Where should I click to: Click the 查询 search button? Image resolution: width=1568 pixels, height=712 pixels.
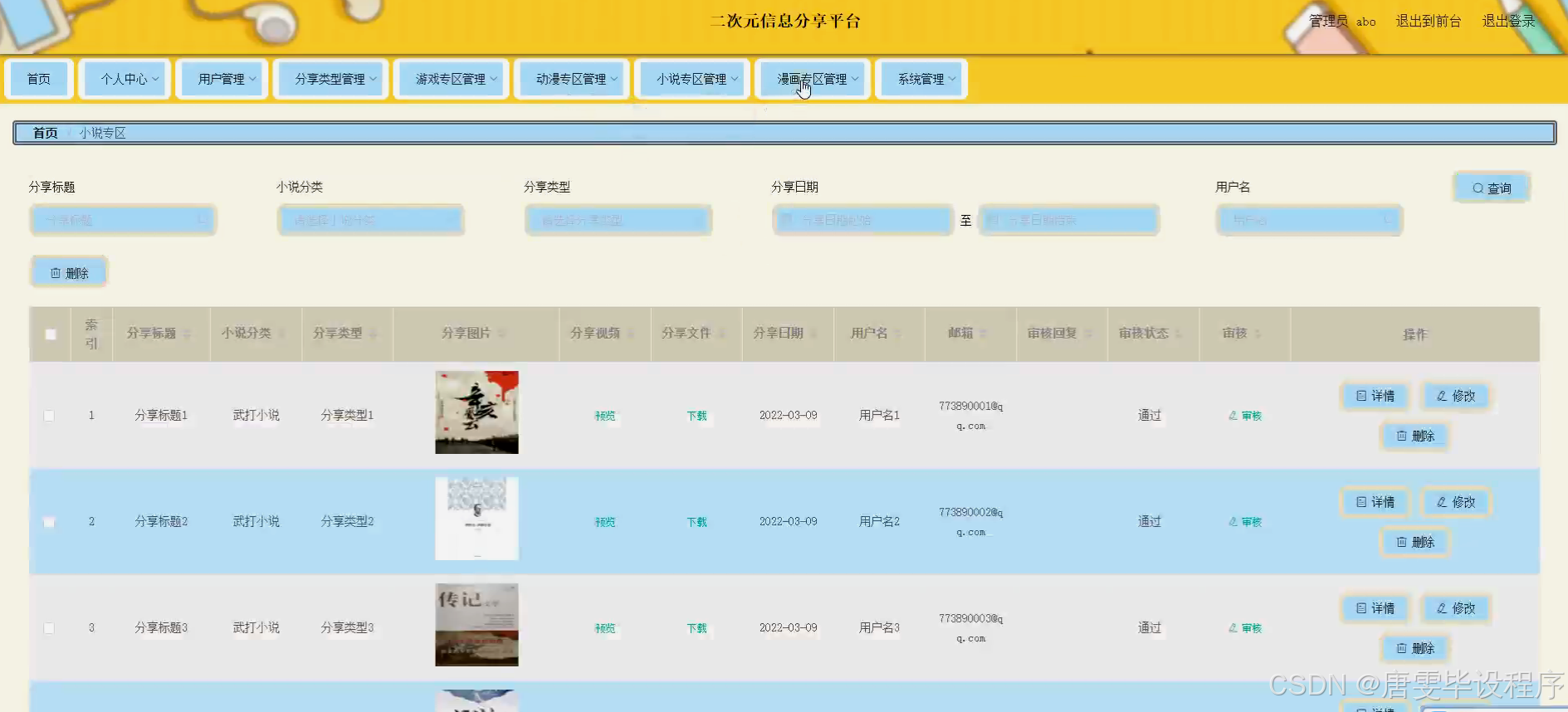click(x=1492, y=188)
